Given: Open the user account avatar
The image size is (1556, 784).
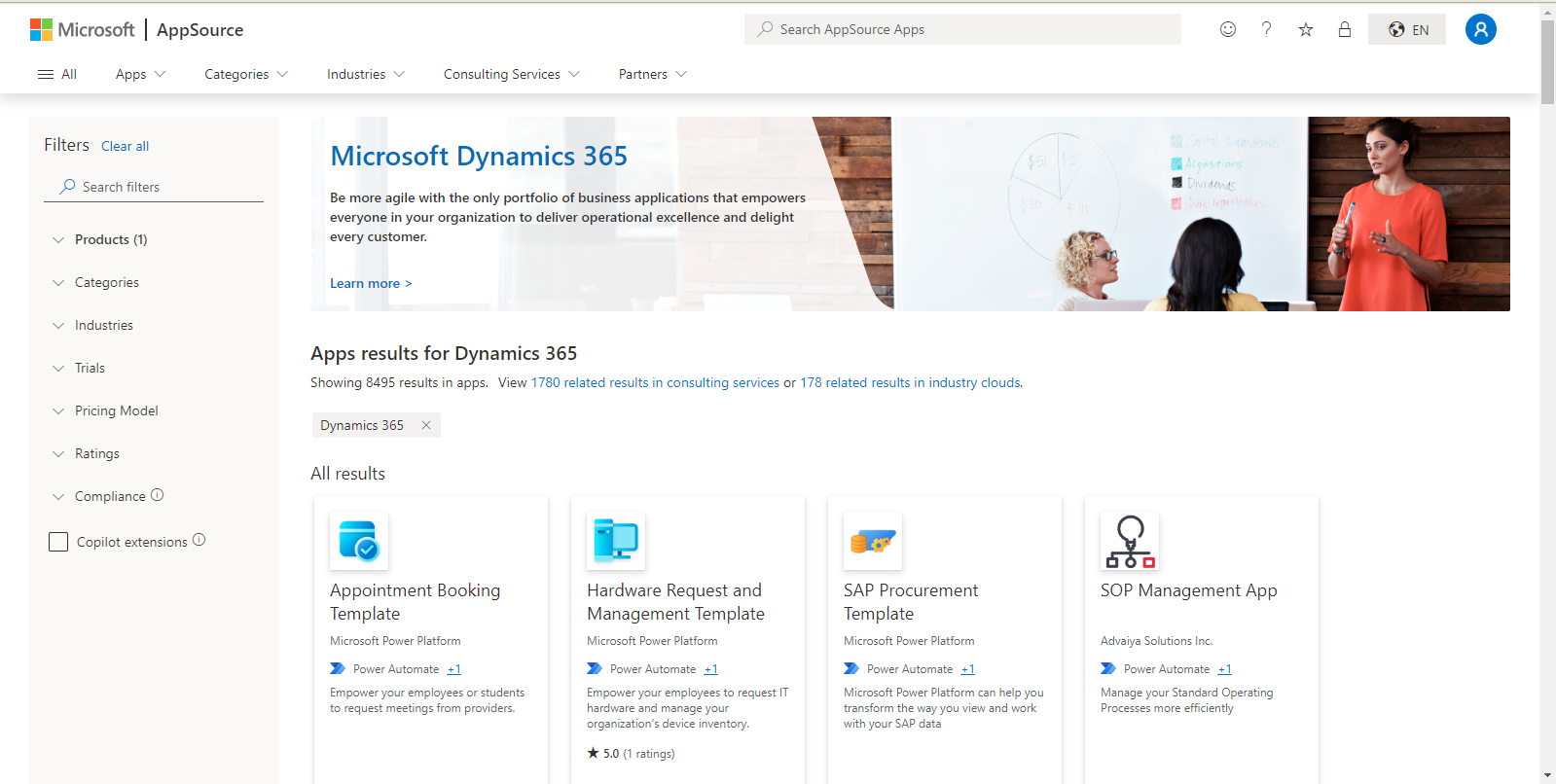Looking at the screenshot, I should (x=1481, y=29).
